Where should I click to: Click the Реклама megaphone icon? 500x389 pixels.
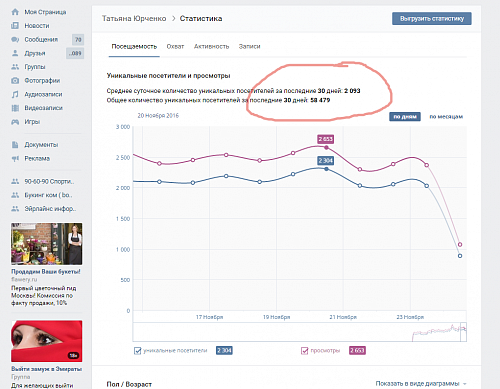pyautogui.click(x=15, y=158)
